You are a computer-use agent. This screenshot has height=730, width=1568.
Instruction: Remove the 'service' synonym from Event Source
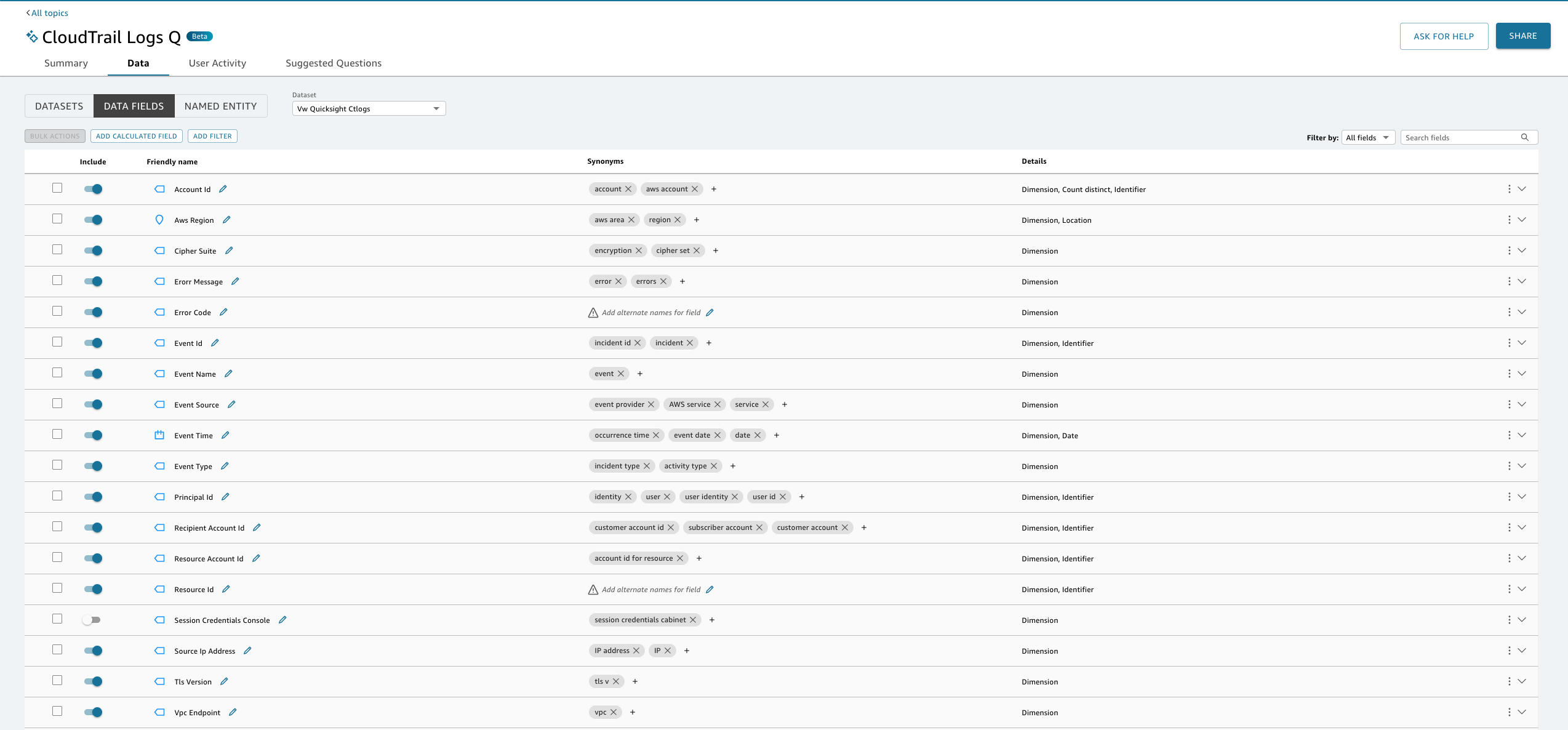[766, 404]
